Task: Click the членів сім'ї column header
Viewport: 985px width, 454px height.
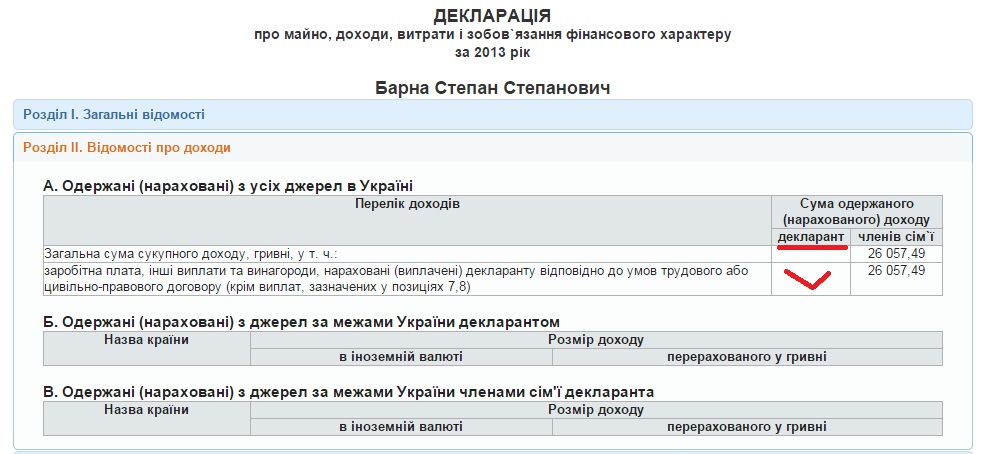Action: pyautogui.click(x=896, y=237)
